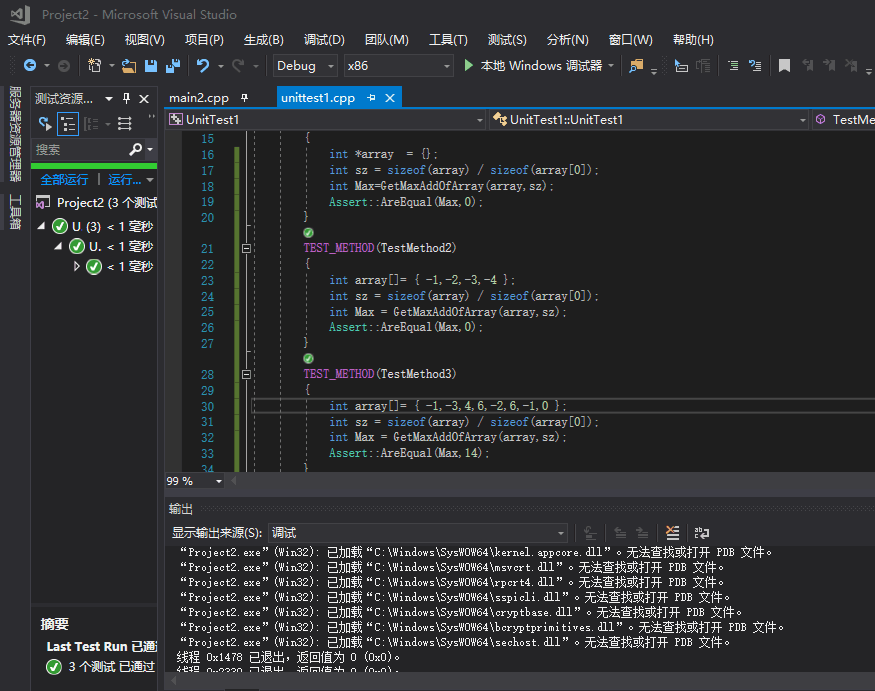Image resolution: width=875 pixels, height=691 pixels.
Task: Click the toggle bookmark icon
Action: [784, 66]
